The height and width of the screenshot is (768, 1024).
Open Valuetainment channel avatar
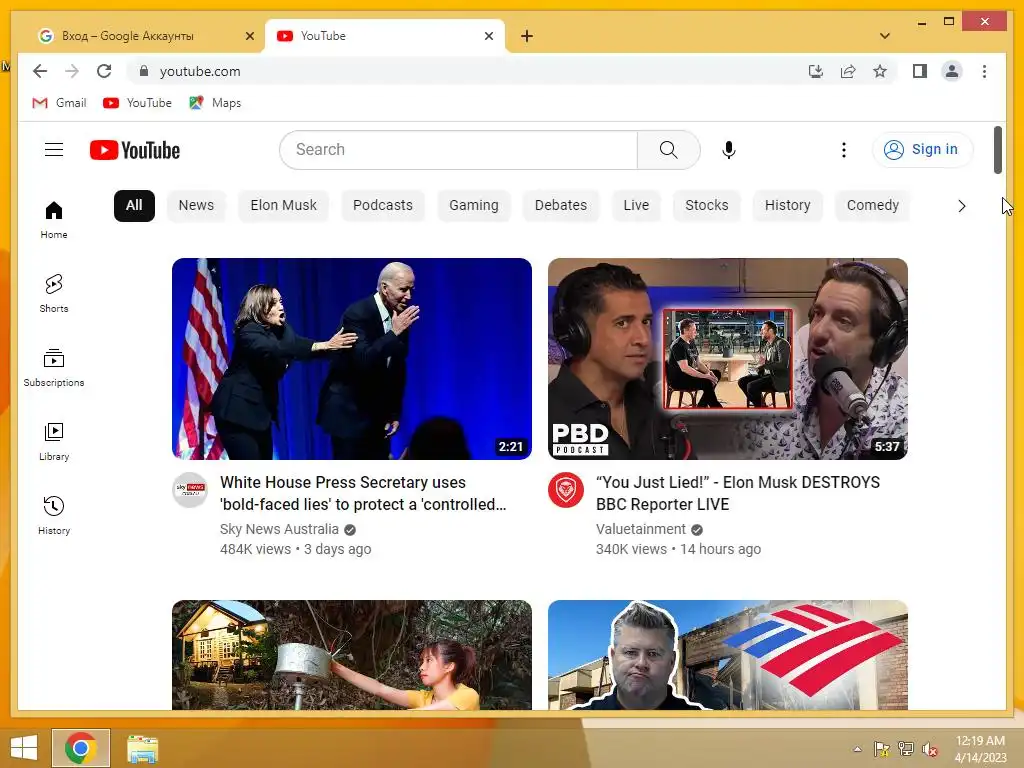pyautogui.click(x=566, y=489)
